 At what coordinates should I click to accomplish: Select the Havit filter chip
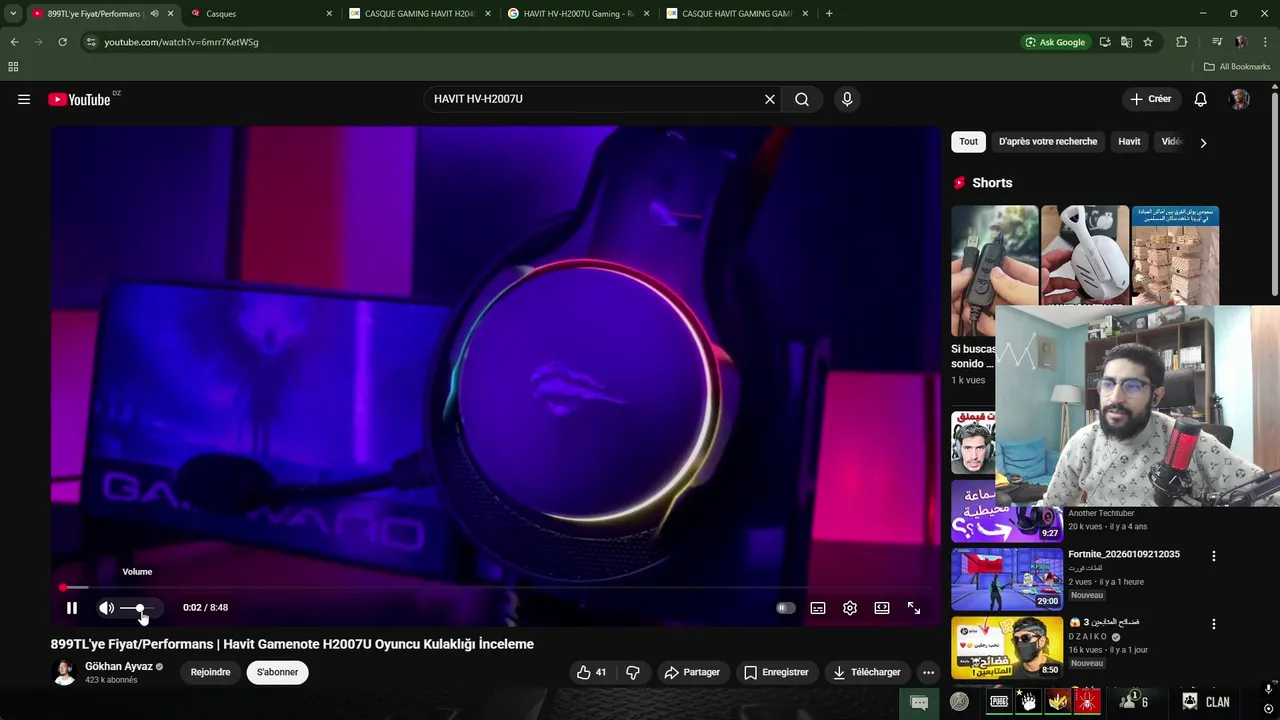point(1129,142)
